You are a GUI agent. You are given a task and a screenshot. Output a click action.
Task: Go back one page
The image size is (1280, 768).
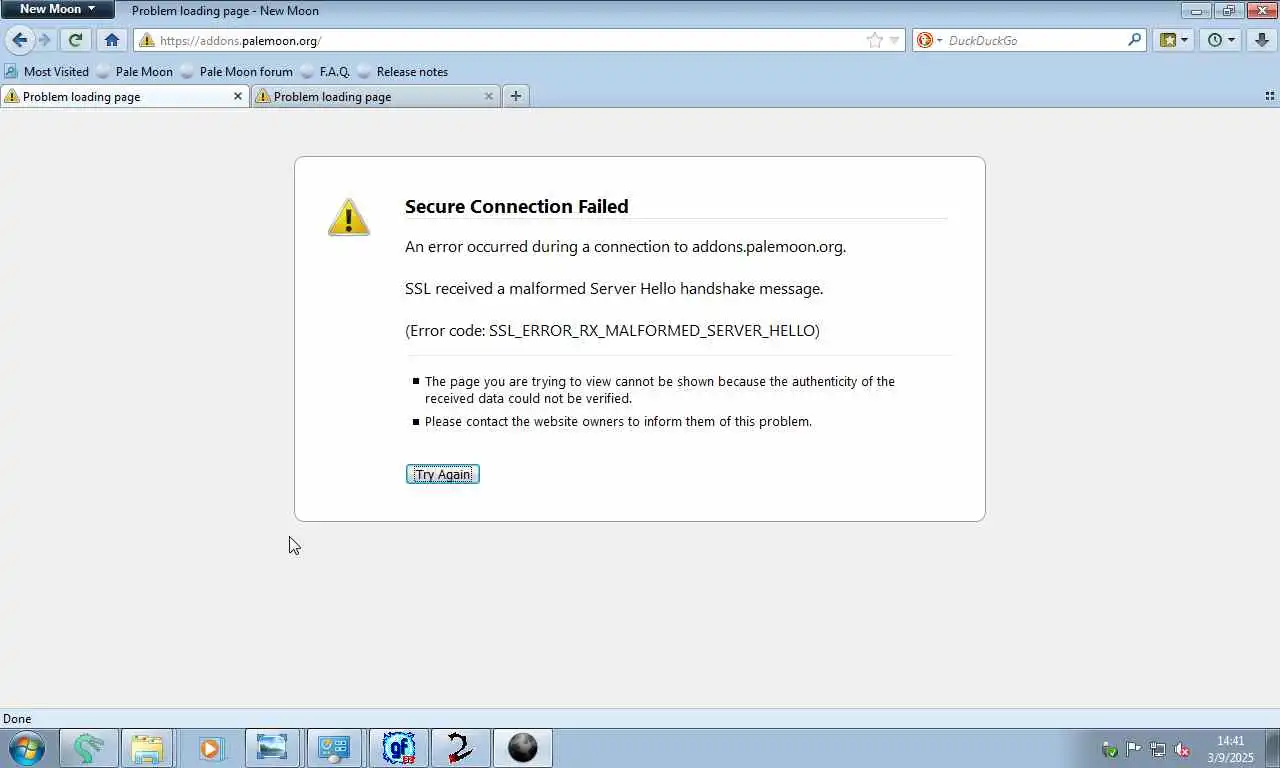coord(19,40)
